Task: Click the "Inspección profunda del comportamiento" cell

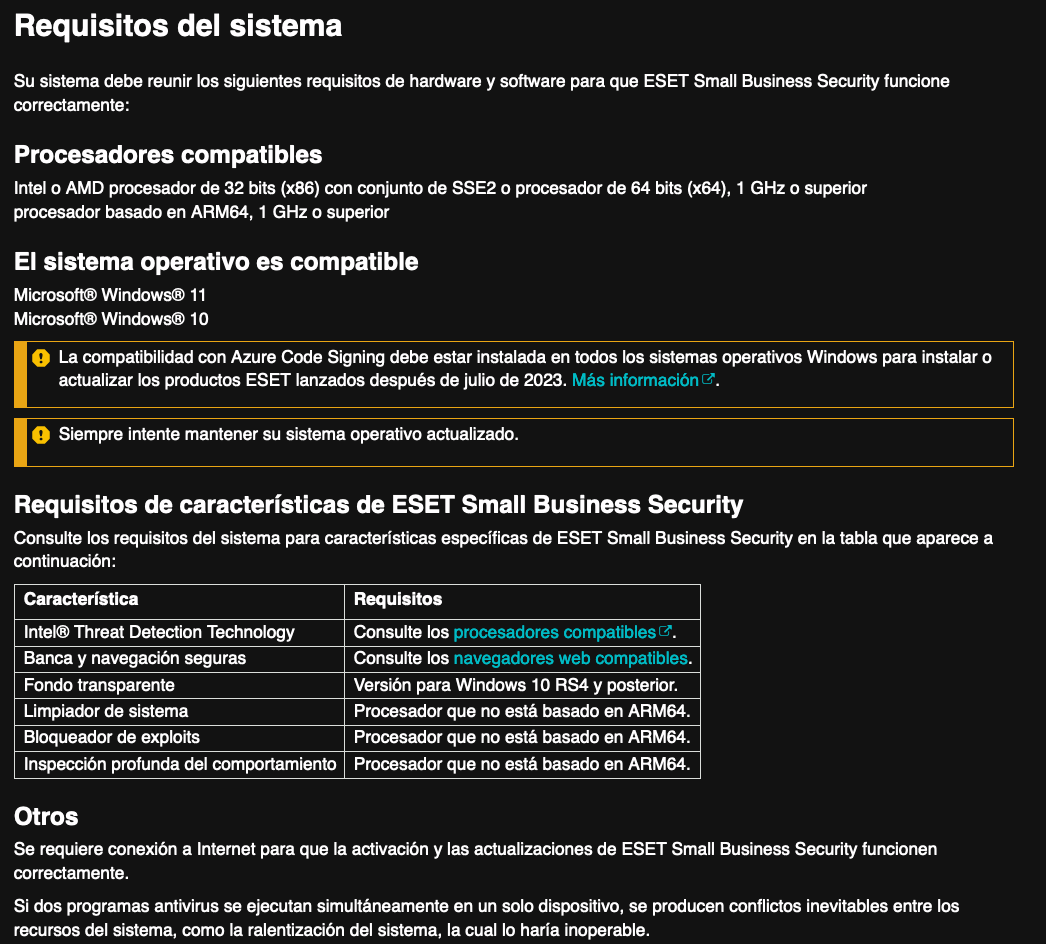Action: (180, 764)
